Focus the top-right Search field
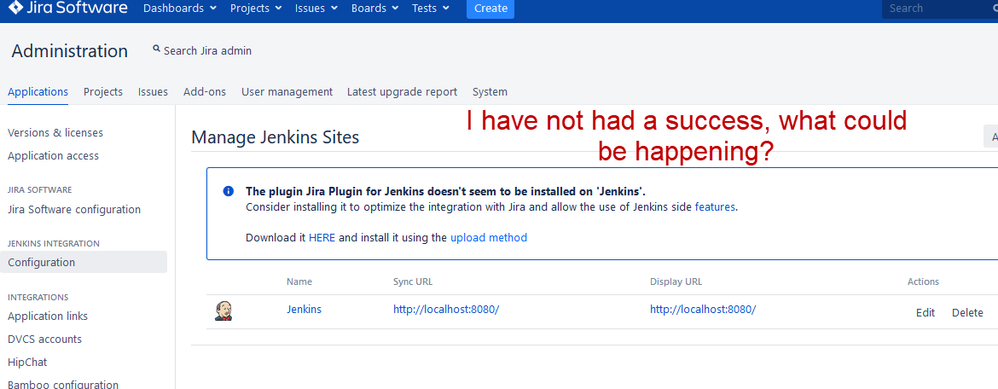Screen dimensions: 998x389 [x=939, y=9]
